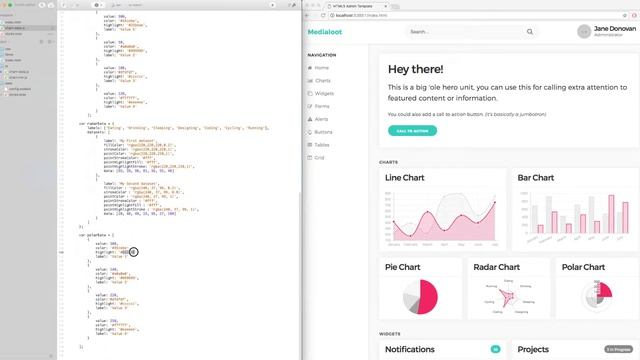
Task: Close the HTML5 Admin Template tab
Action: tap(386, 6)
